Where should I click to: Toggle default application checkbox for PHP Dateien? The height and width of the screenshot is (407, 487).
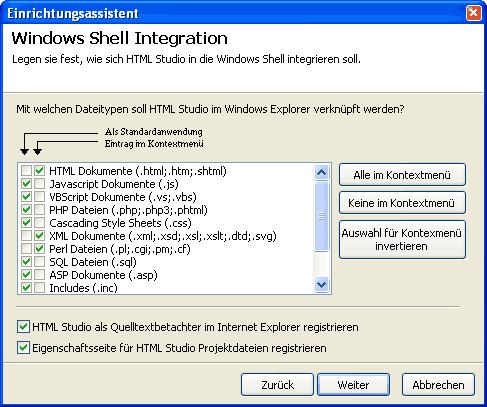26,210
